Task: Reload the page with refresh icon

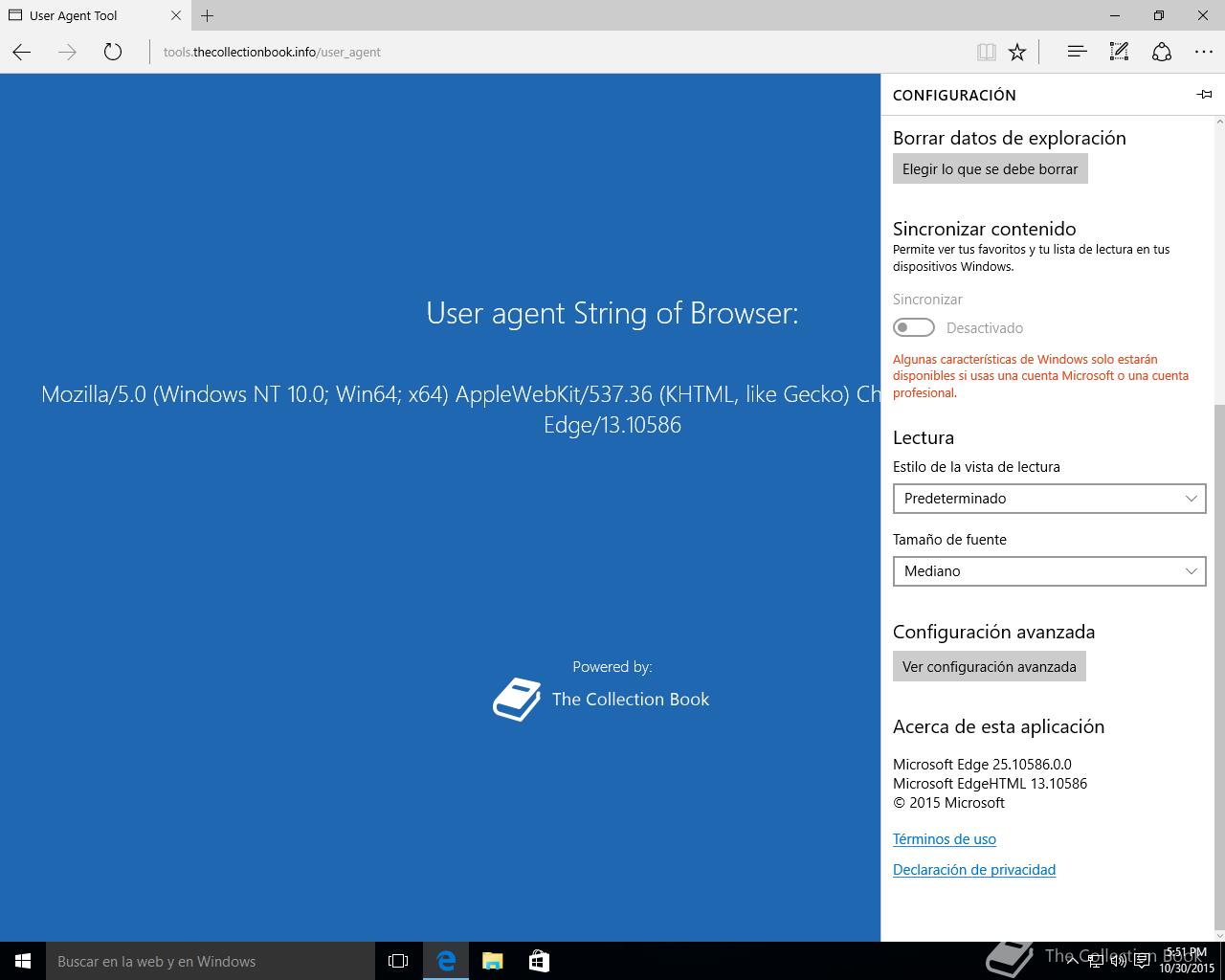Action: pos(113,52)
